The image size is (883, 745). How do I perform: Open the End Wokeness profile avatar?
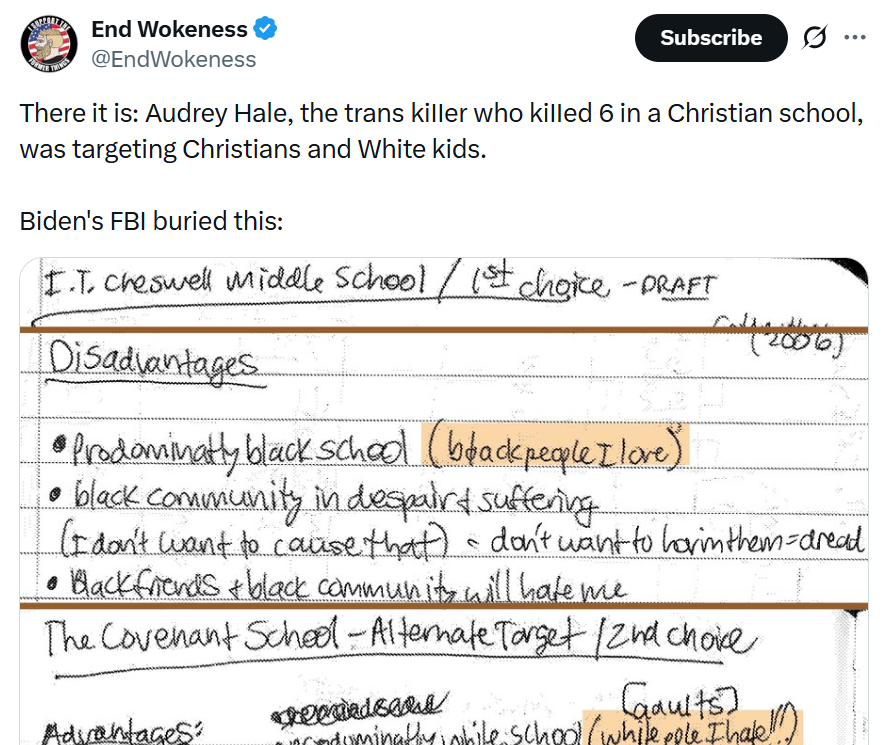(46, 45)
